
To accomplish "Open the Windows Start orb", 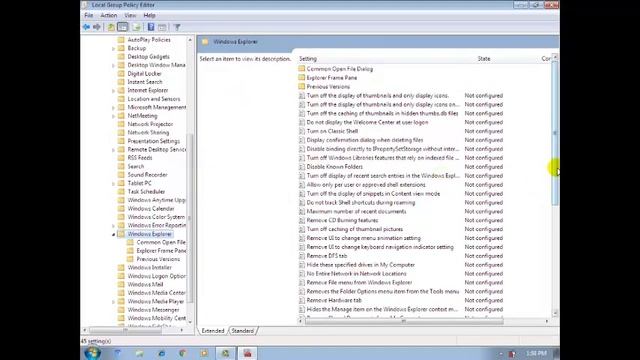I will coord(92,353).
